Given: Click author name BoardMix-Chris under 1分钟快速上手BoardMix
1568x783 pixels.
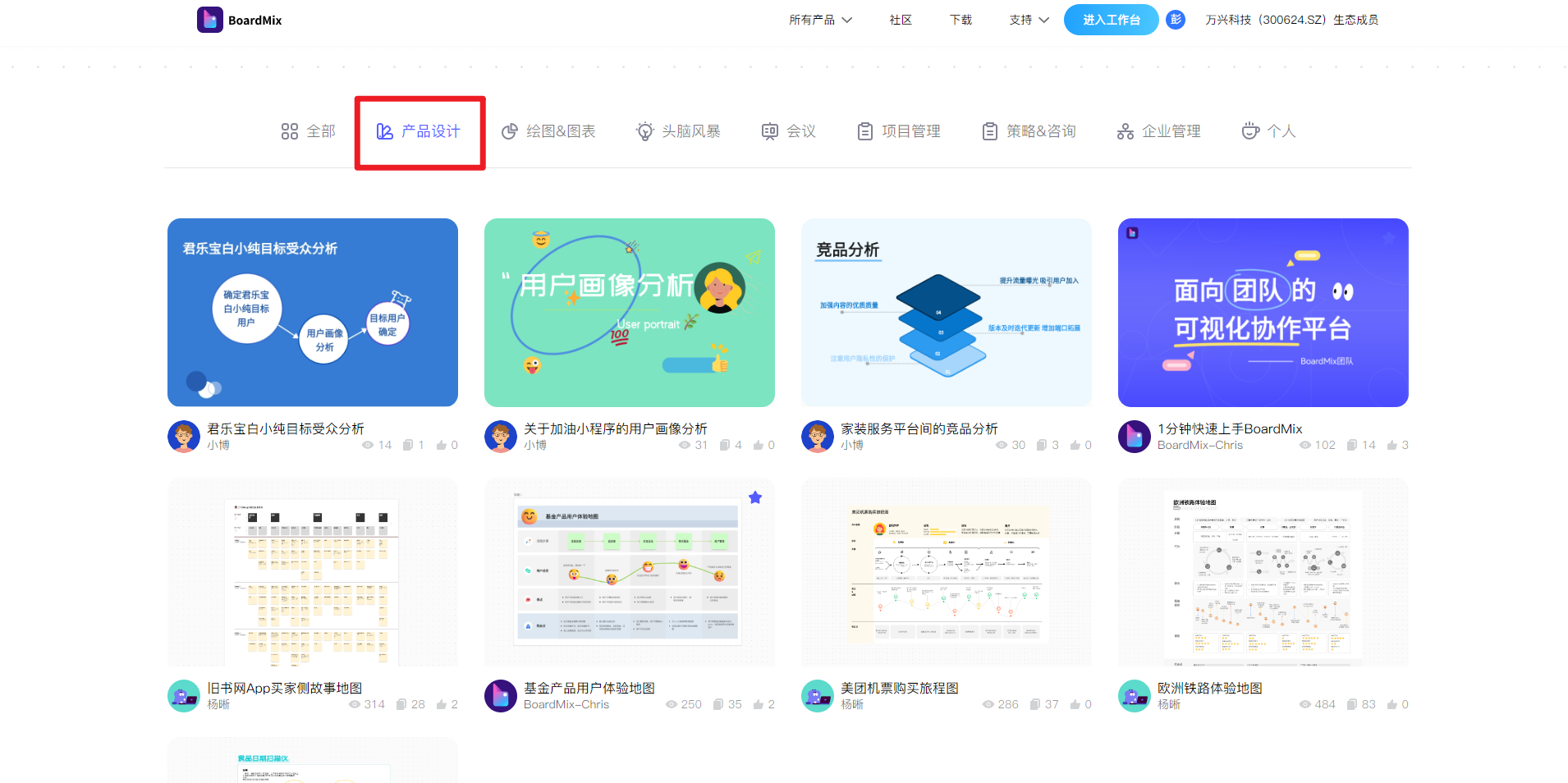Looking at the screenshot, I should [x=1200, y=445].
